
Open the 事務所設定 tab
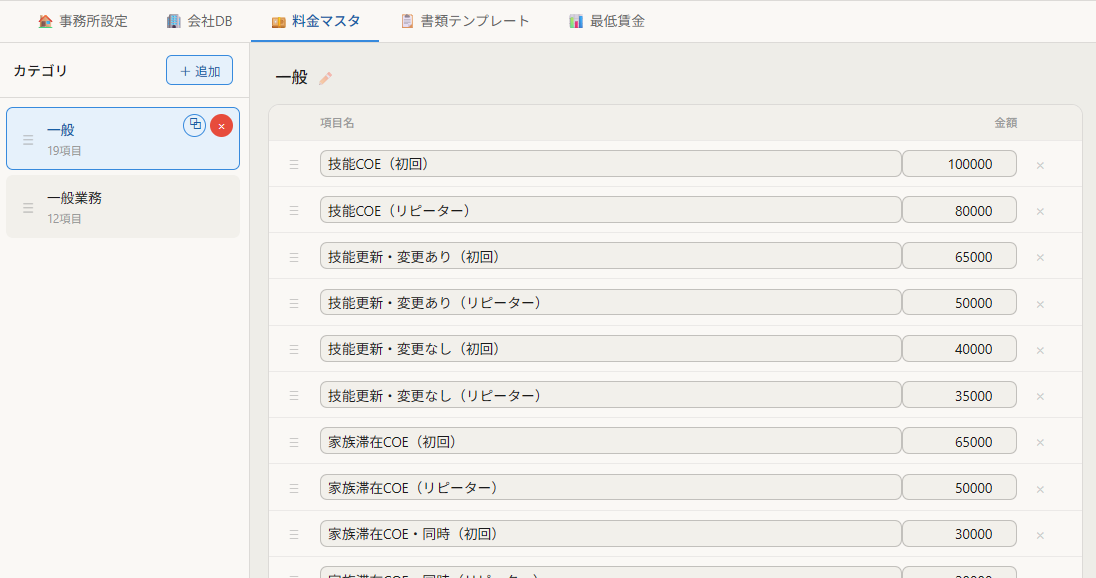[83, 21]
